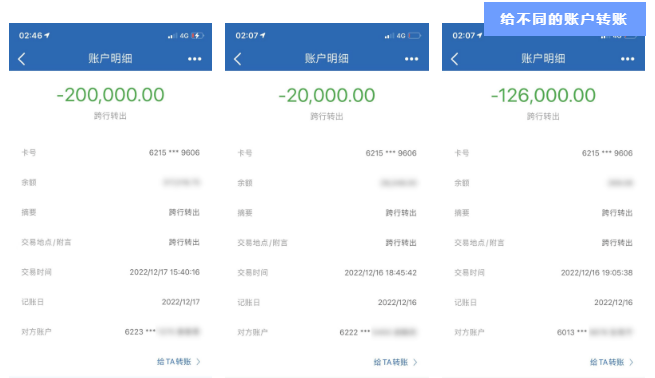Click 账户明细 title on the -20,000.00 screen
The width and height of the screenshot is (655, 378).
point(327,58)
